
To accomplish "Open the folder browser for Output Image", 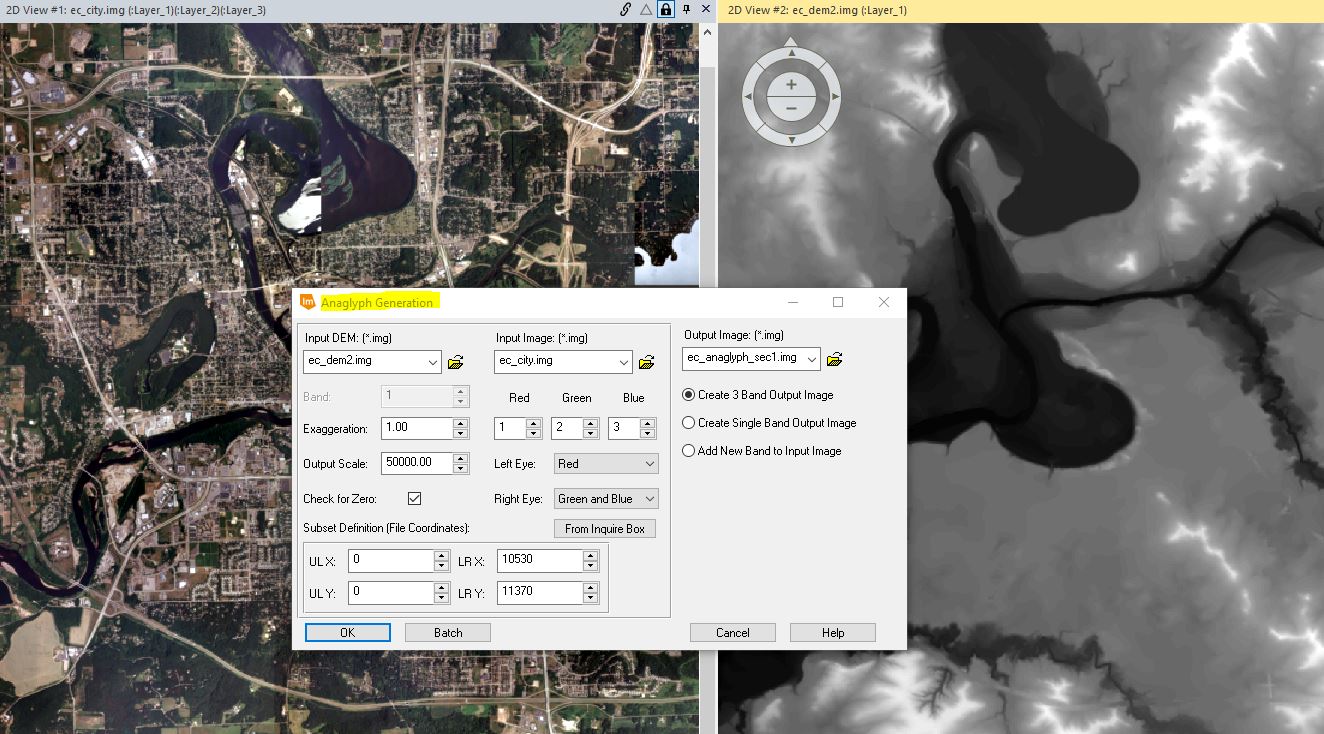I will pyautogui.click(x=836, y=358).
